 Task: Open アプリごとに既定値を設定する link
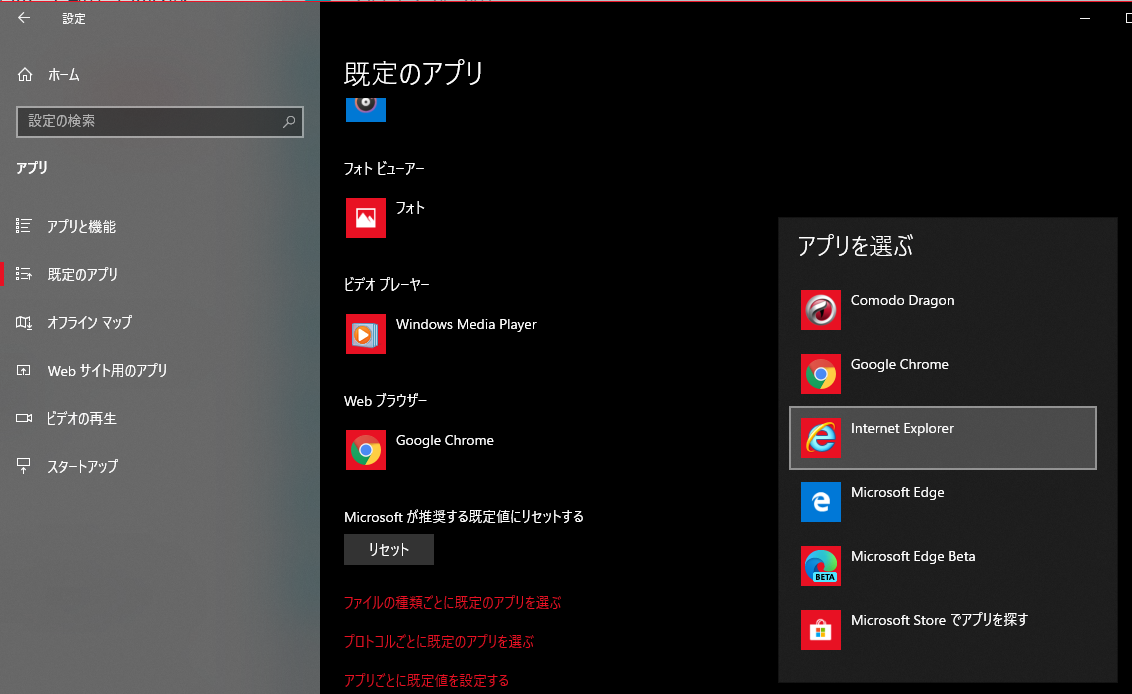(x=427, y=680)
